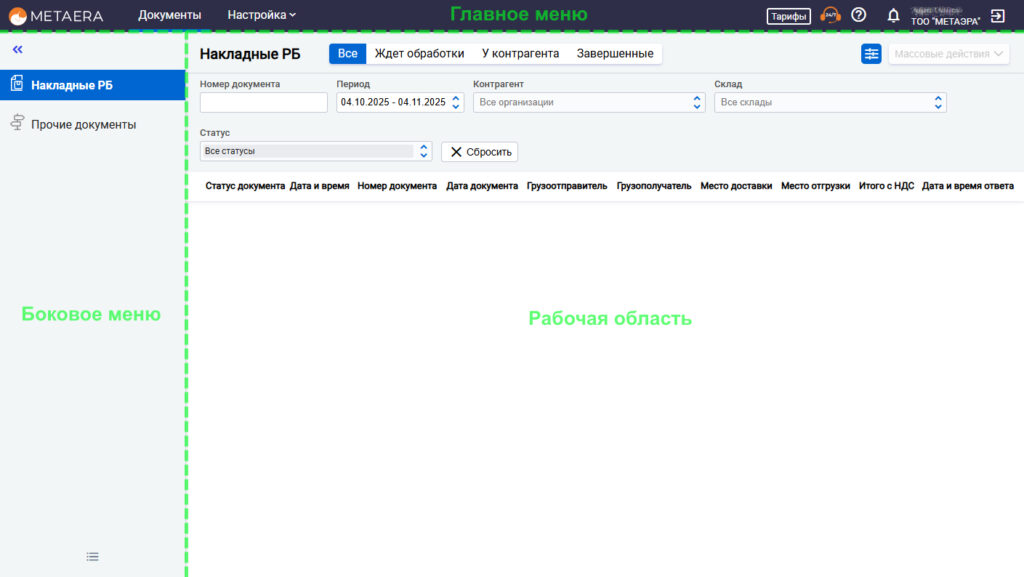Expand the Склад warehouses dropdown
Screen dimensions: 1024x577
[x=829, y=102]
